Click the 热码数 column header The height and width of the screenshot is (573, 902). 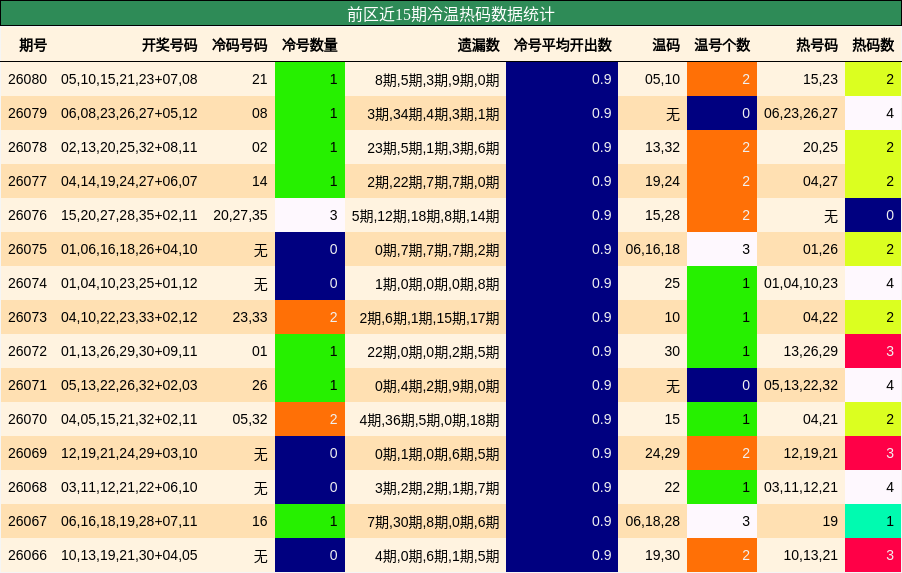(873, 45)
